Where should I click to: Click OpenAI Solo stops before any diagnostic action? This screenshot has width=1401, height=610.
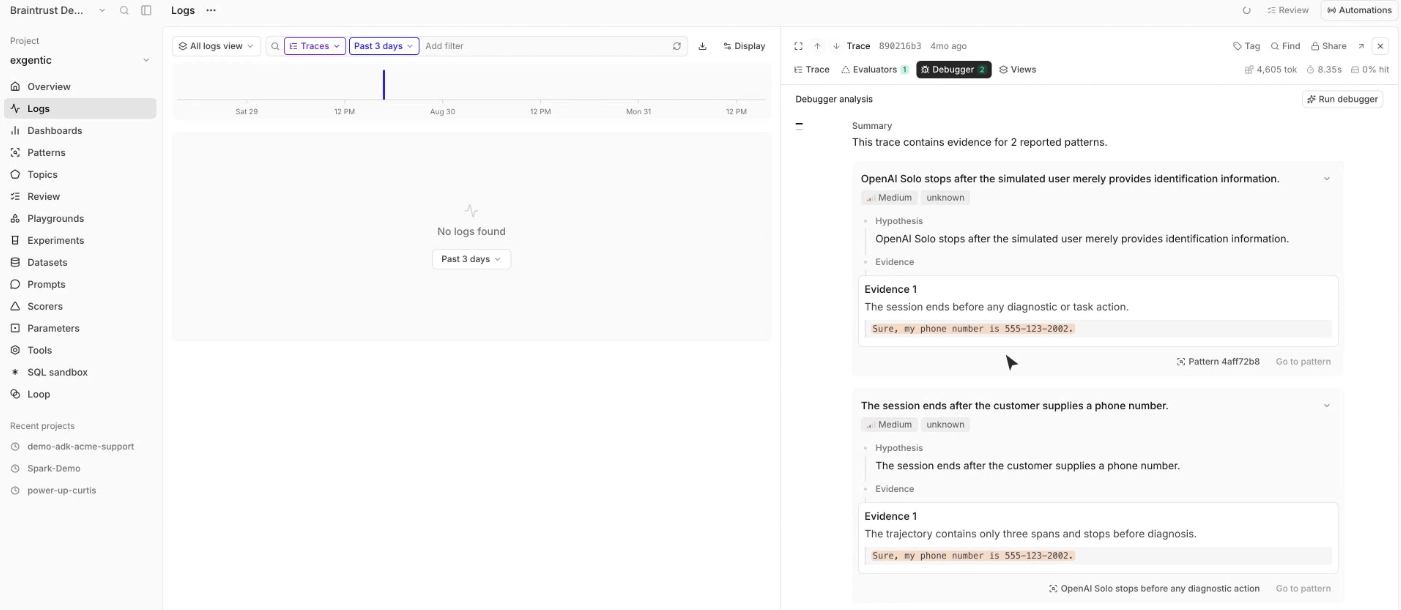coord(1154,589)
